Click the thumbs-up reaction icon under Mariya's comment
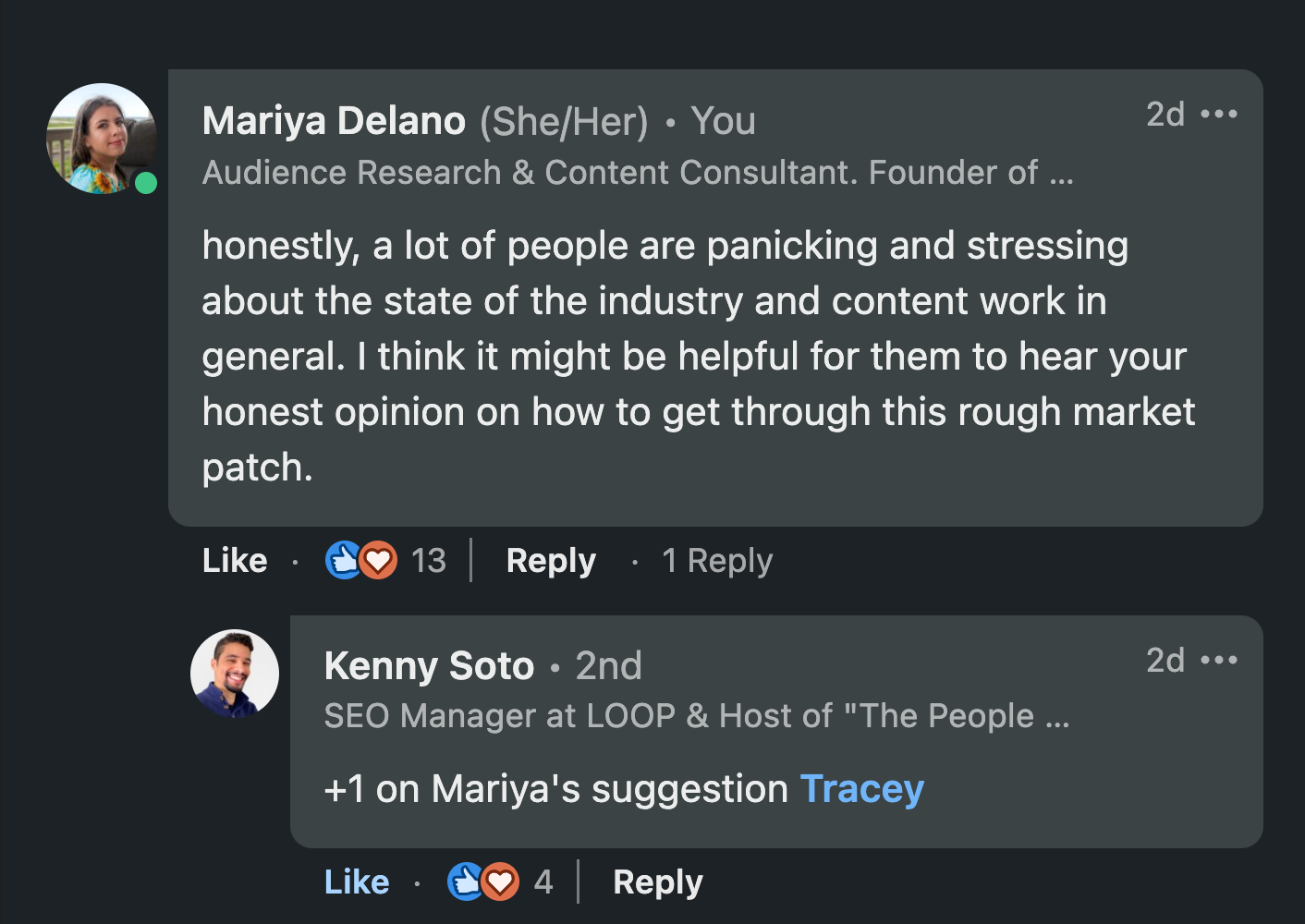The height and width of the screenshot is (924, 1305). tap(342, 560)
